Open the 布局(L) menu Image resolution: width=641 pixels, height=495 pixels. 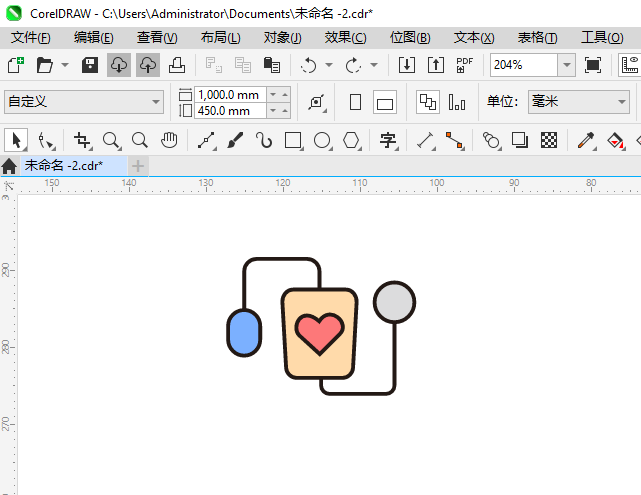pyautogui.click(x=220, y=38)
